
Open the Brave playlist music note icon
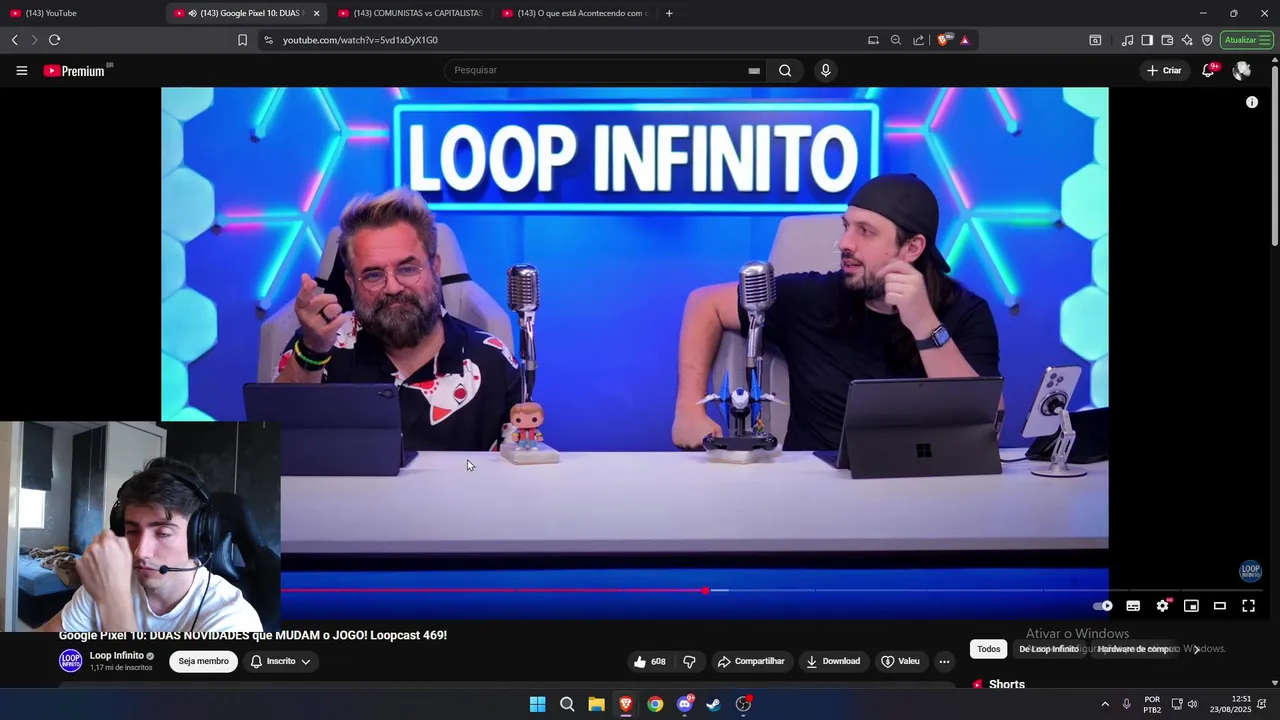click(1128, 40)
